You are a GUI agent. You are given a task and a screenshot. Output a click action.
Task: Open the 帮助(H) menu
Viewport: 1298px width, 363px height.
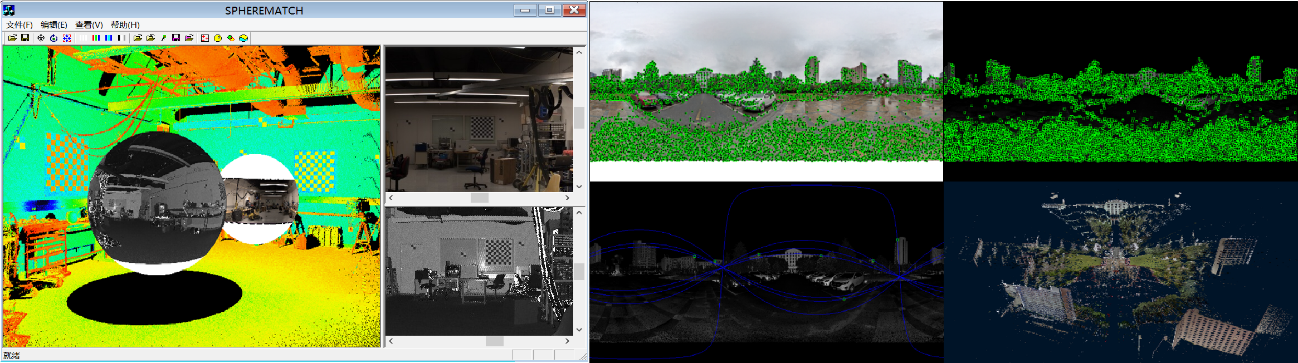(x=126, y=24)
